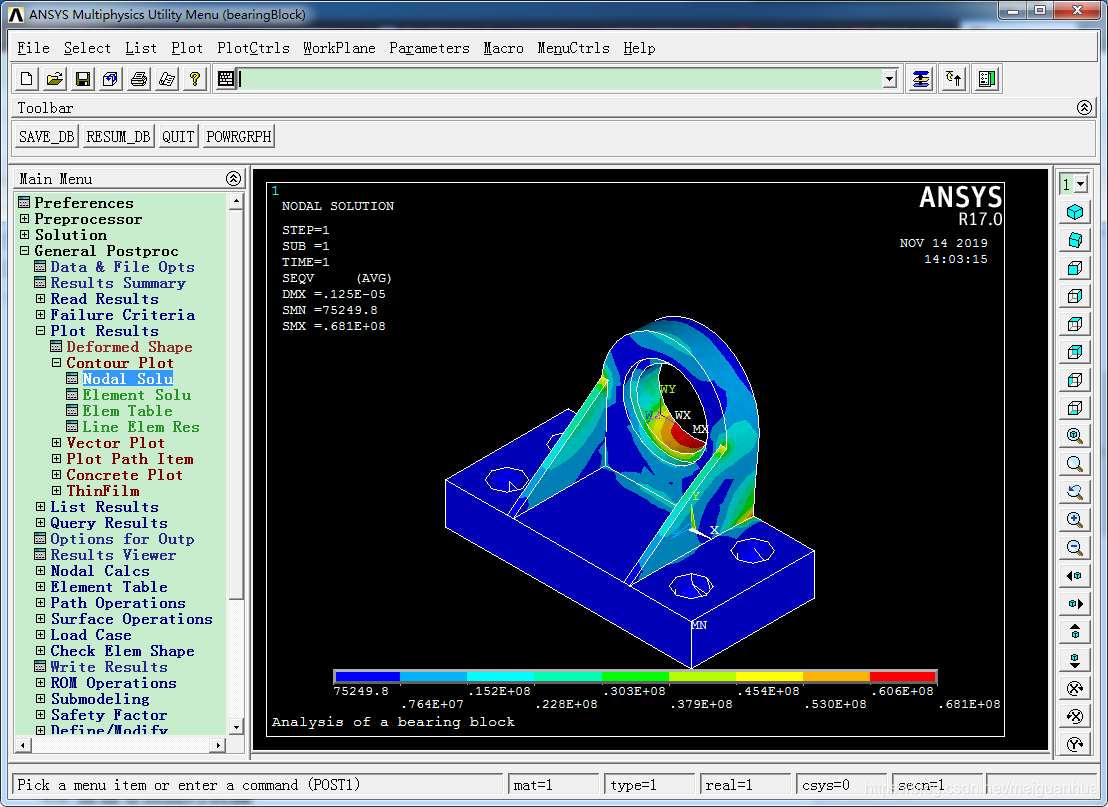Open the File menu

(x=33, y=48)
